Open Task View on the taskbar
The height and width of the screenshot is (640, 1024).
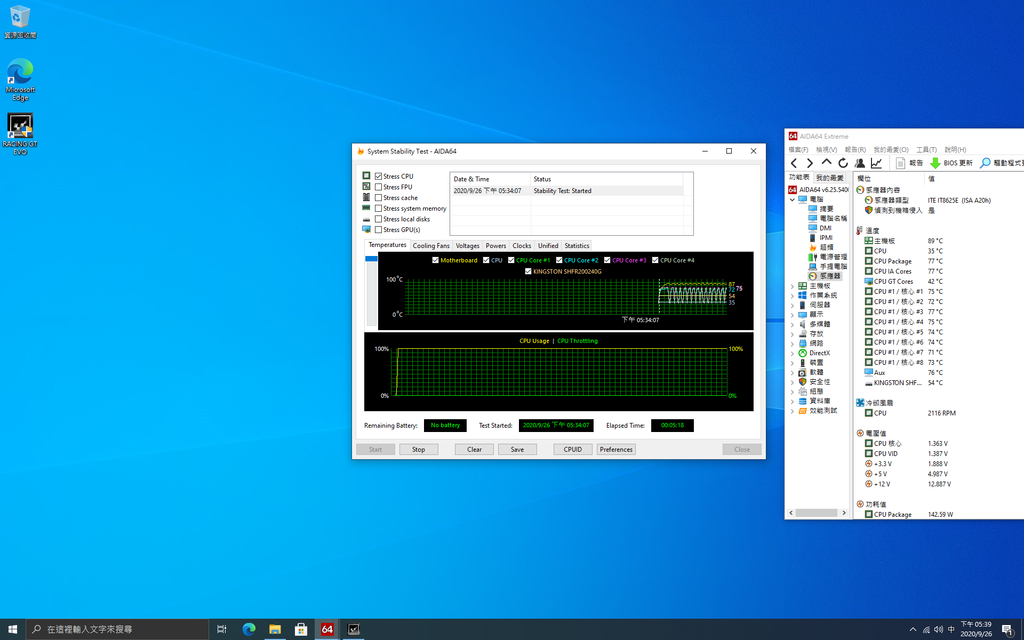point(221,629)
